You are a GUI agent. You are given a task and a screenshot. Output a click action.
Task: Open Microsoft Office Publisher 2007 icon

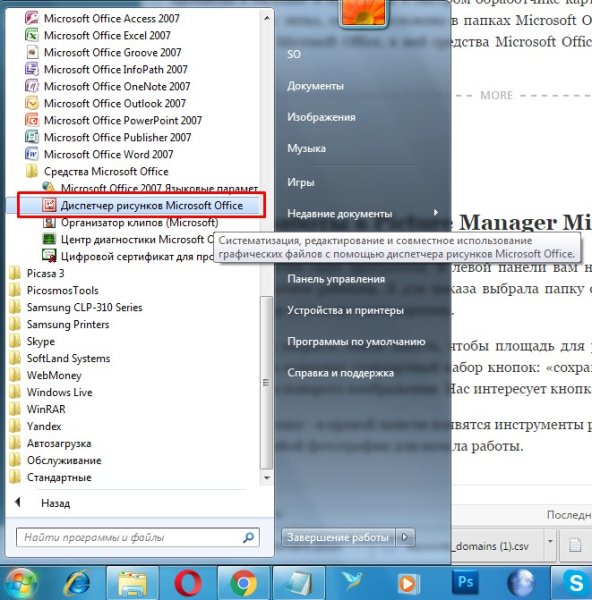tap(32, 137)
